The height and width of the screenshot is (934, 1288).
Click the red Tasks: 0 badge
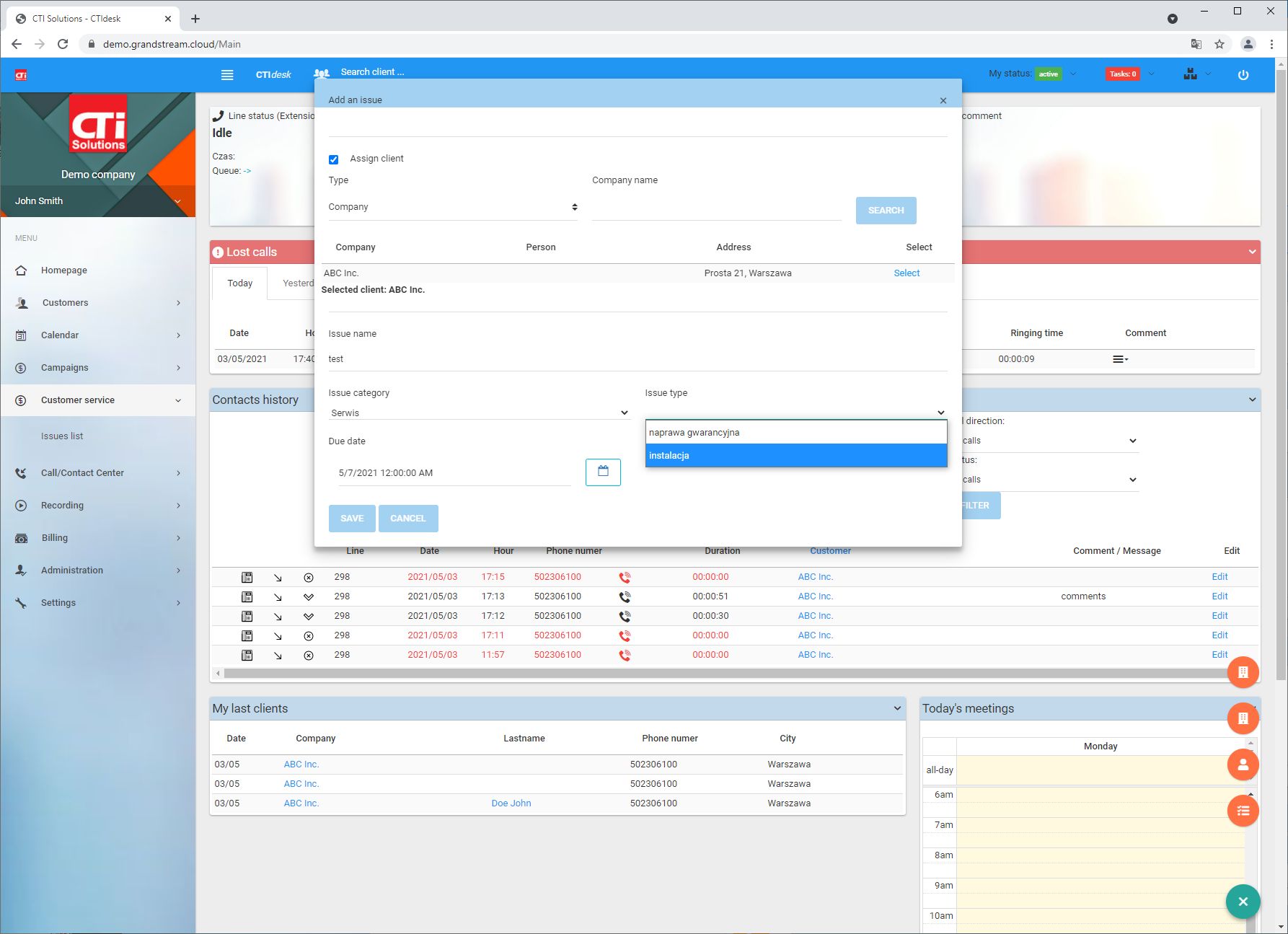pos(1123,74)
